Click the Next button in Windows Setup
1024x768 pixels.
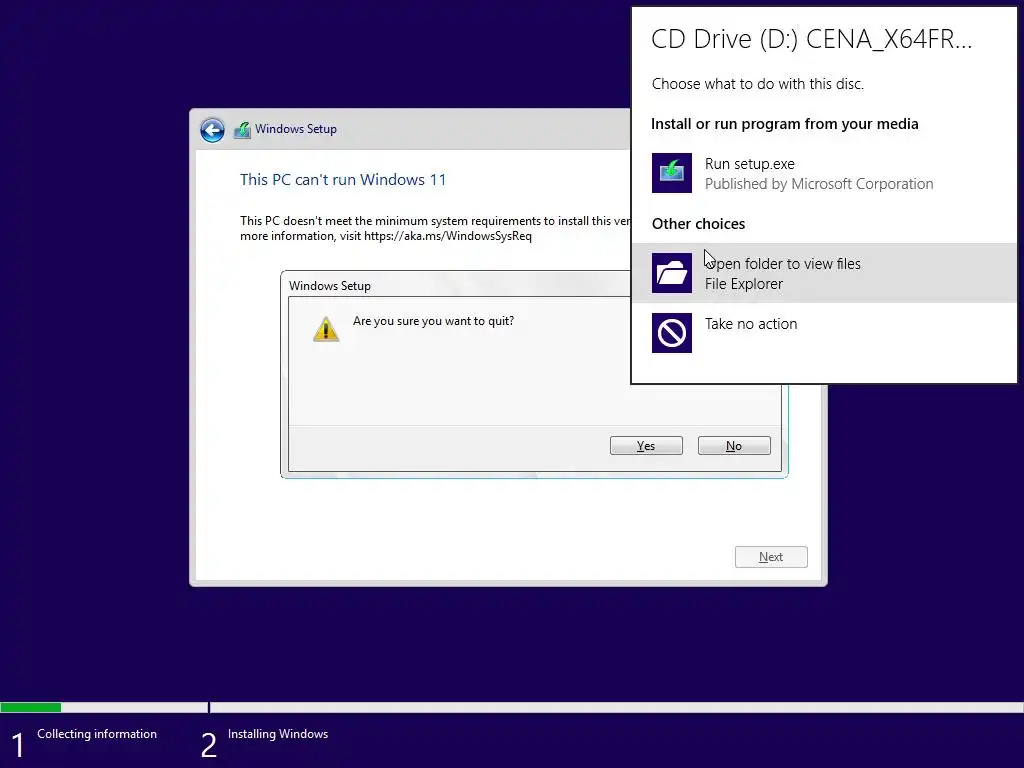click(x=771, y=557)
